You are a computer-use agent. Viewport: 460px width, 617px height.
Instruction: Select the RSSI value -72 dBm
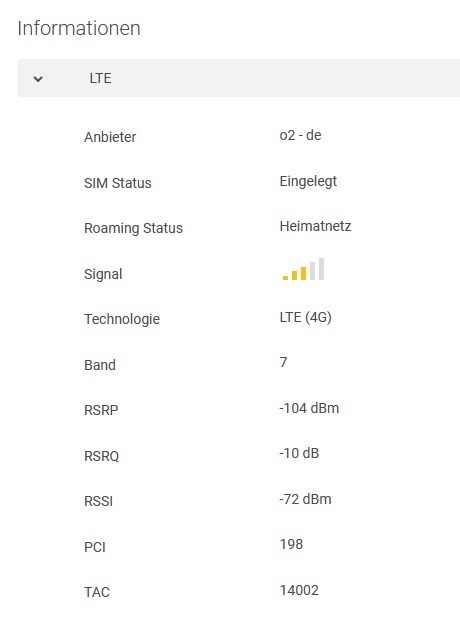(x=305, y=499)
